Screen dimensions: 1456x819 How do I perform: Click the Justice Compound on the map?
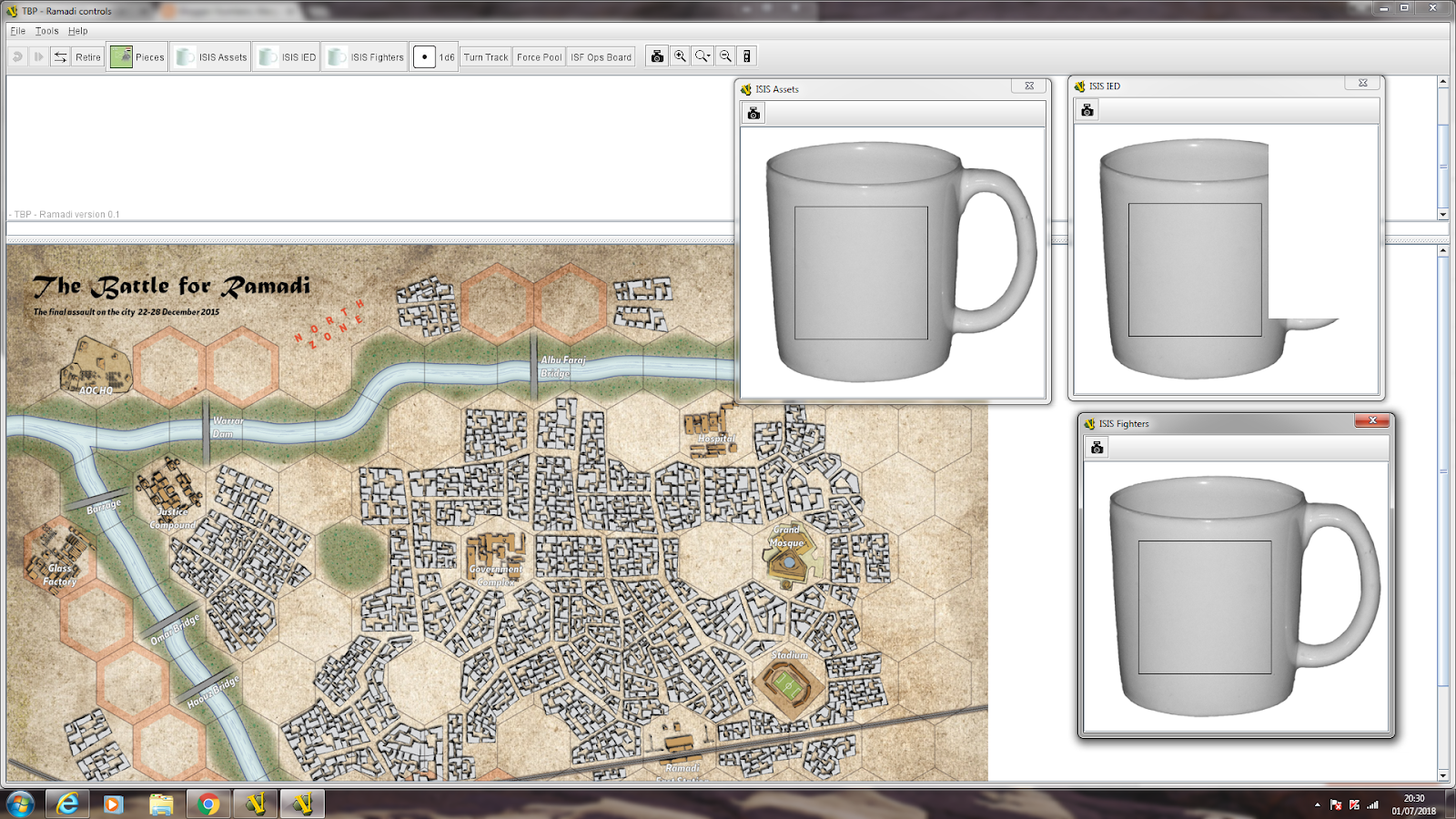pyautogui.click(x=170, y=493)
